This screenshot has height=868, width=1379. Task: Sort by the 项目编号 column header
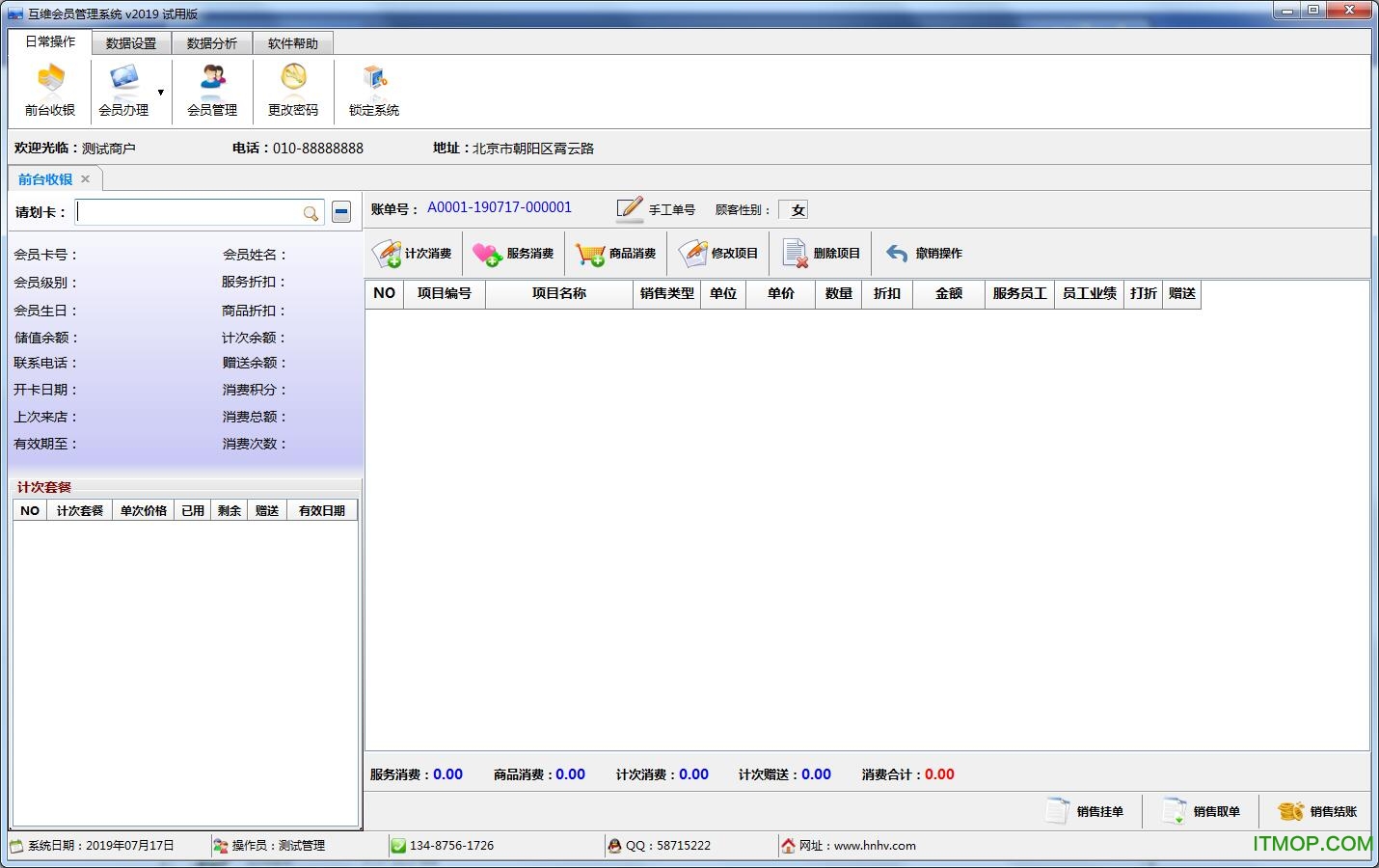coord(445,293)
